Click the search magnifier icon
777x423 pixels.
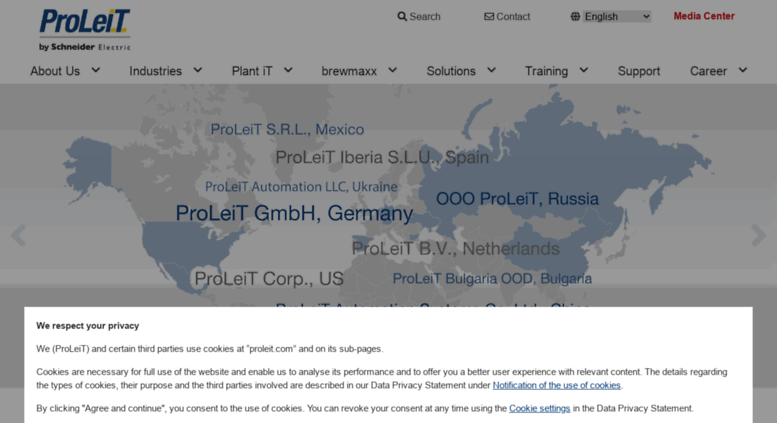tap(402, 16)
